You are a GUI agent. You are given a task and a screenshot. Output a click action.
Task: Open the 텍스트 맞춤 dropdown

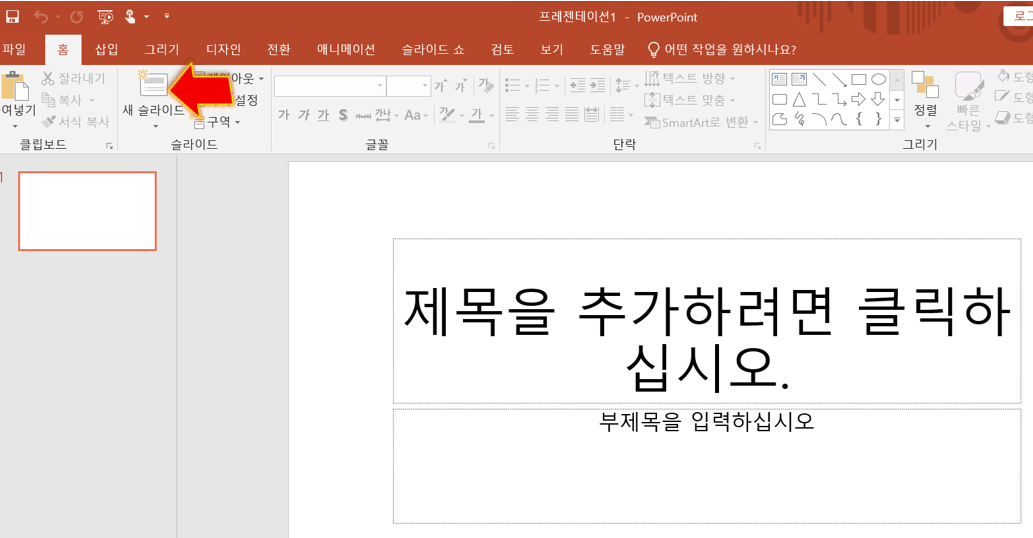pos(689,100)
